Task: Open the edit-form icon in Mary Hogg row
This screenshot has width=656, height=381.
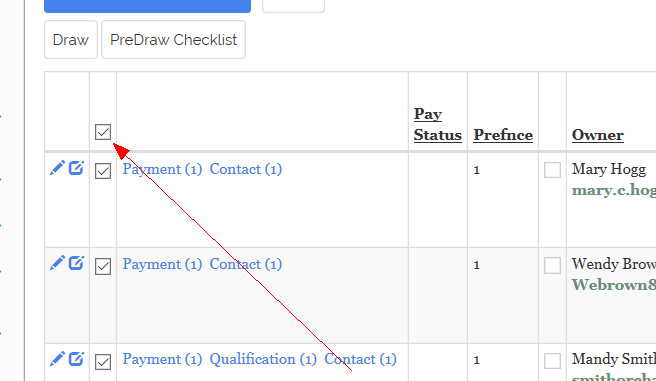Action: tap(76, 168)
